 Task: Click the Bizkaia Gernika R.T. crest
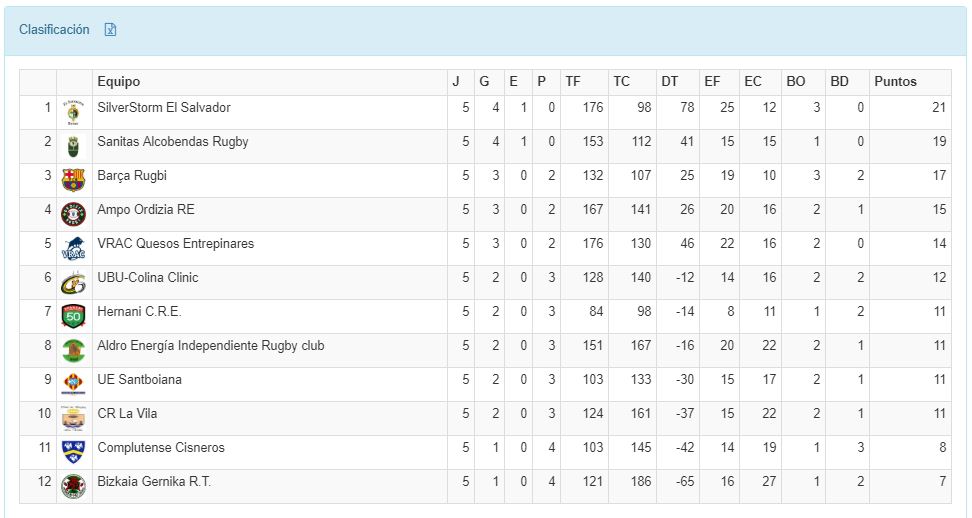point(73,486)
